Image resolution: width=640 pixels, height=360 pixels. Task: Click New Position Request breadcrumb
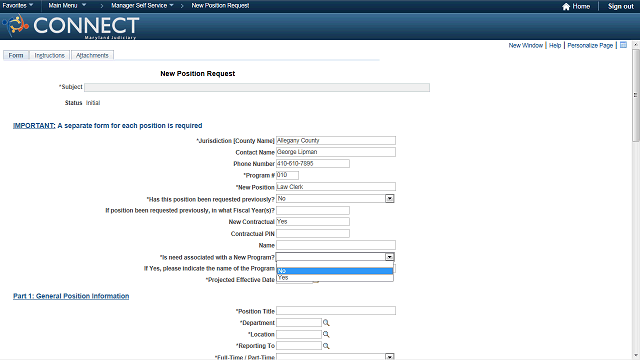(x=220, y=6)
